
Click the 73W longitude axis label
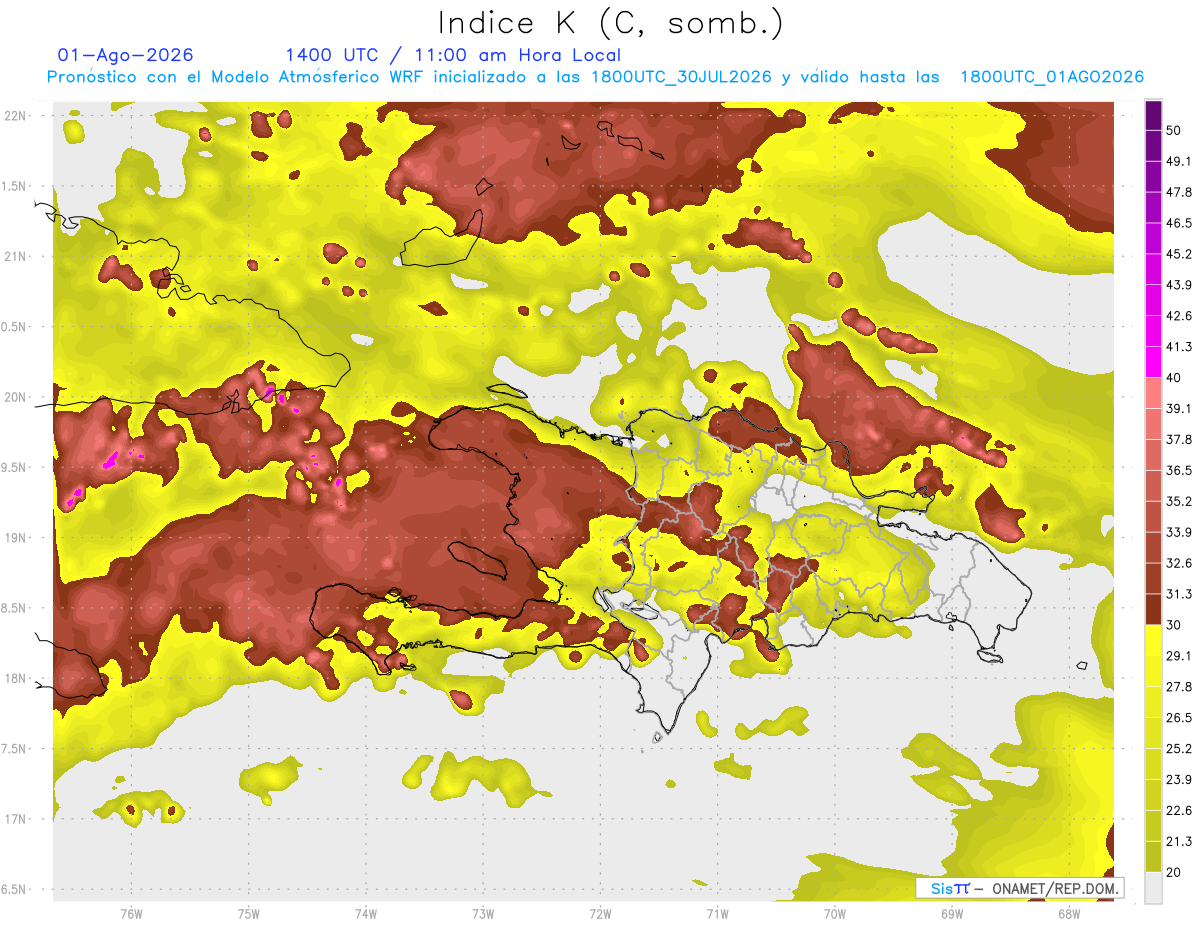tap(483, 914)
